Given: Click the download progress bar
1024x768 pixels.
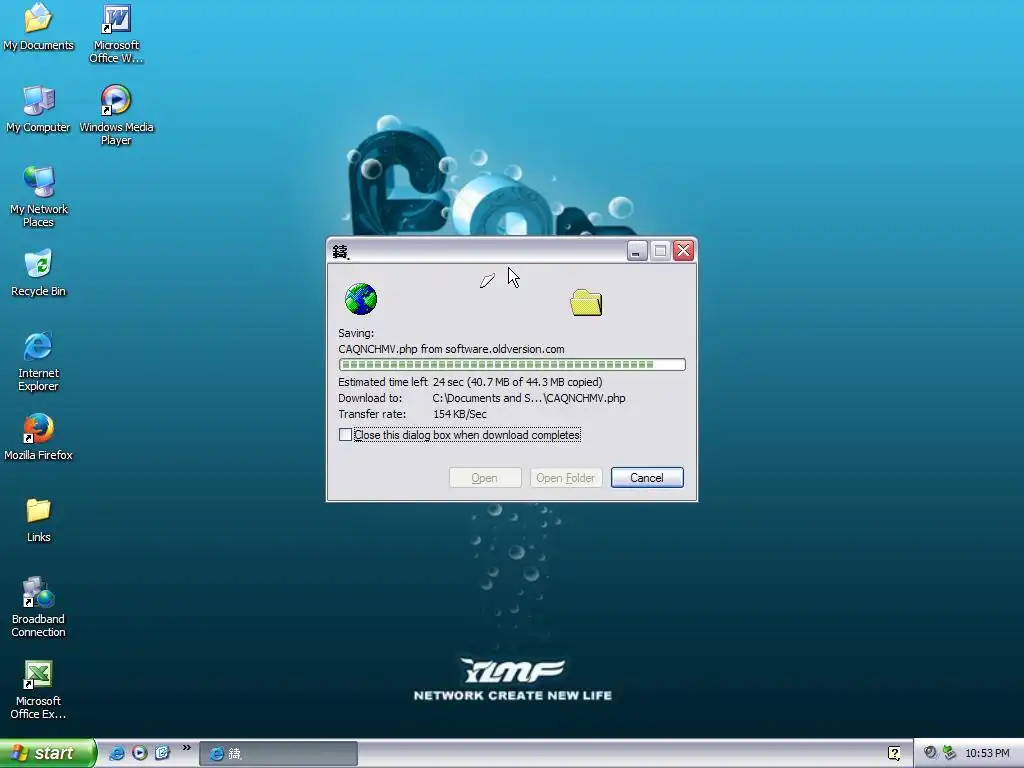Looking at the screenshot, I should point(512,364).
